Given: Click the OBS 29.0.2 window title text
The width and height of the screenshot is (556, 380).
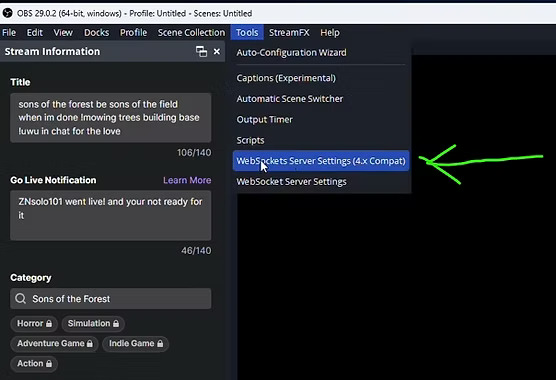Looking at the screenshot, I should click(x=134, y=13).
